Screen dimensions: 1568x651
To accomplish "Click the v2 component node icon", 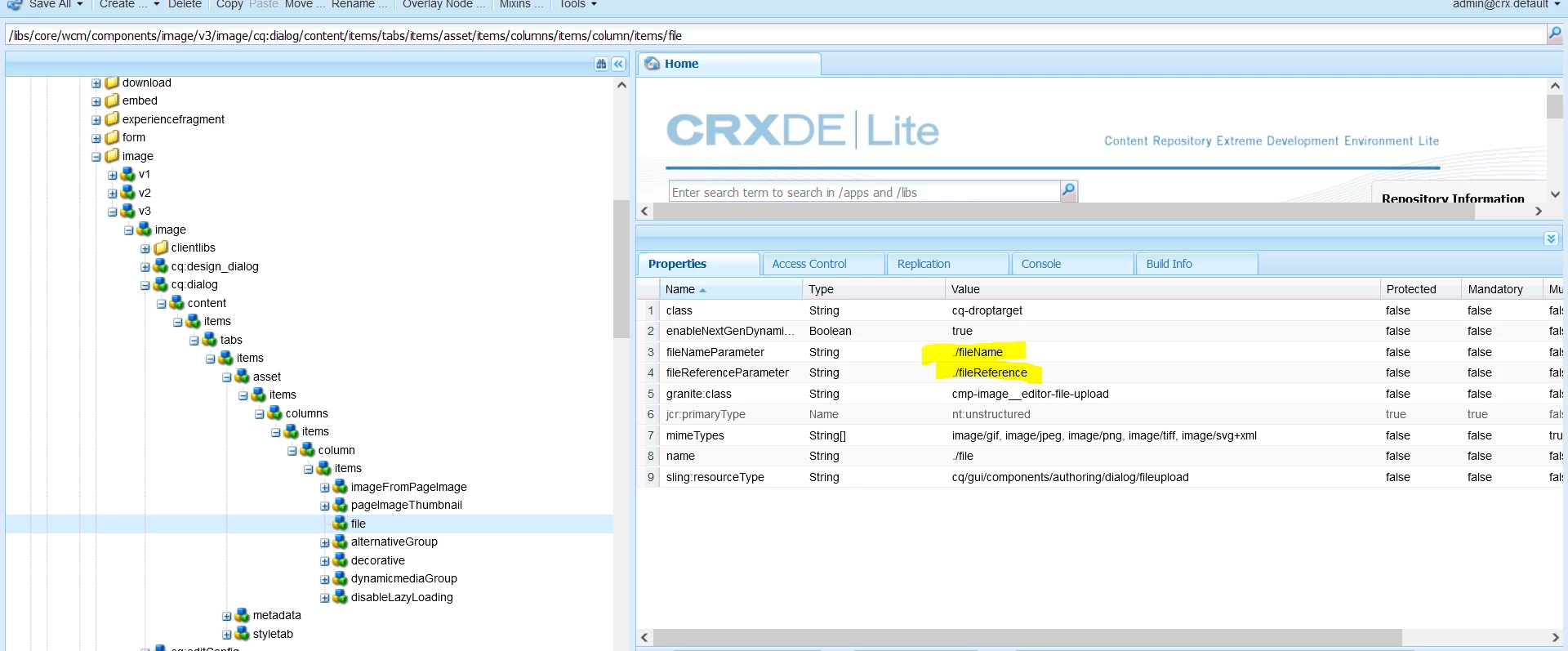I will click(128, 193).
